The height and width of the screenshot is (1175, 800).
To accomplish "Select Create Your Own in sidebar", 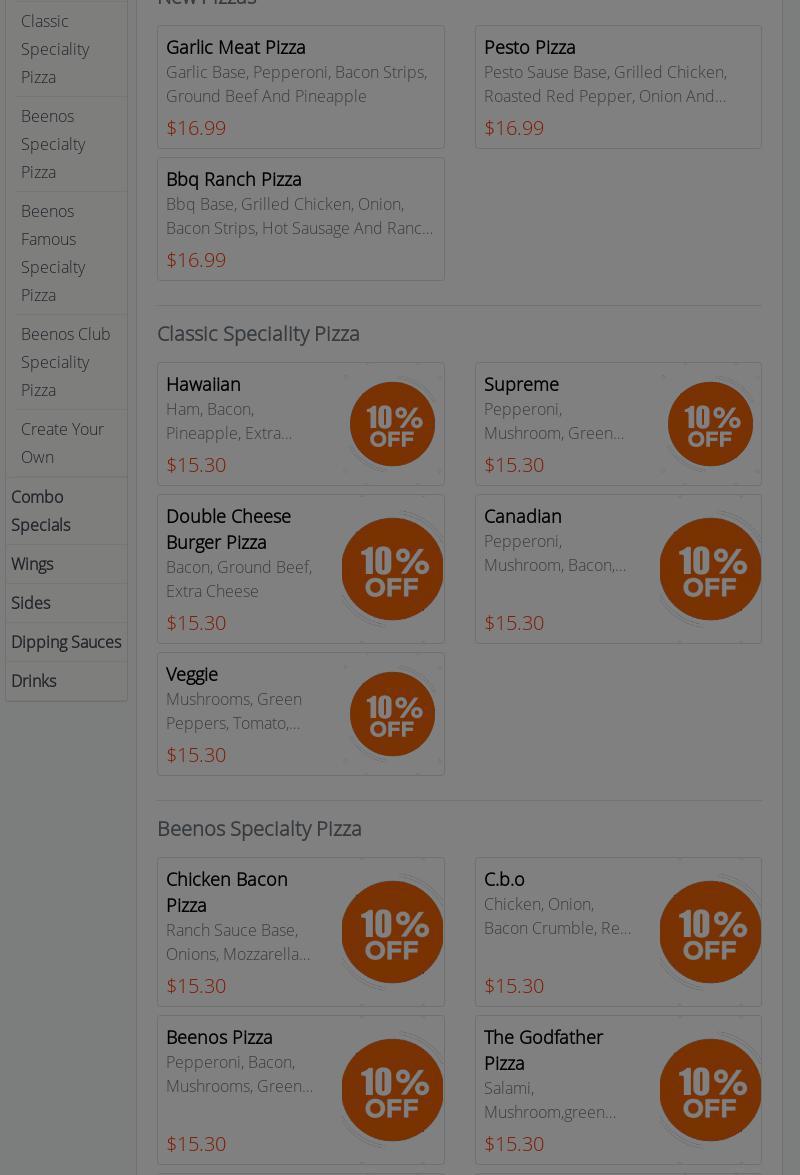I will click(x=62, y=443).
